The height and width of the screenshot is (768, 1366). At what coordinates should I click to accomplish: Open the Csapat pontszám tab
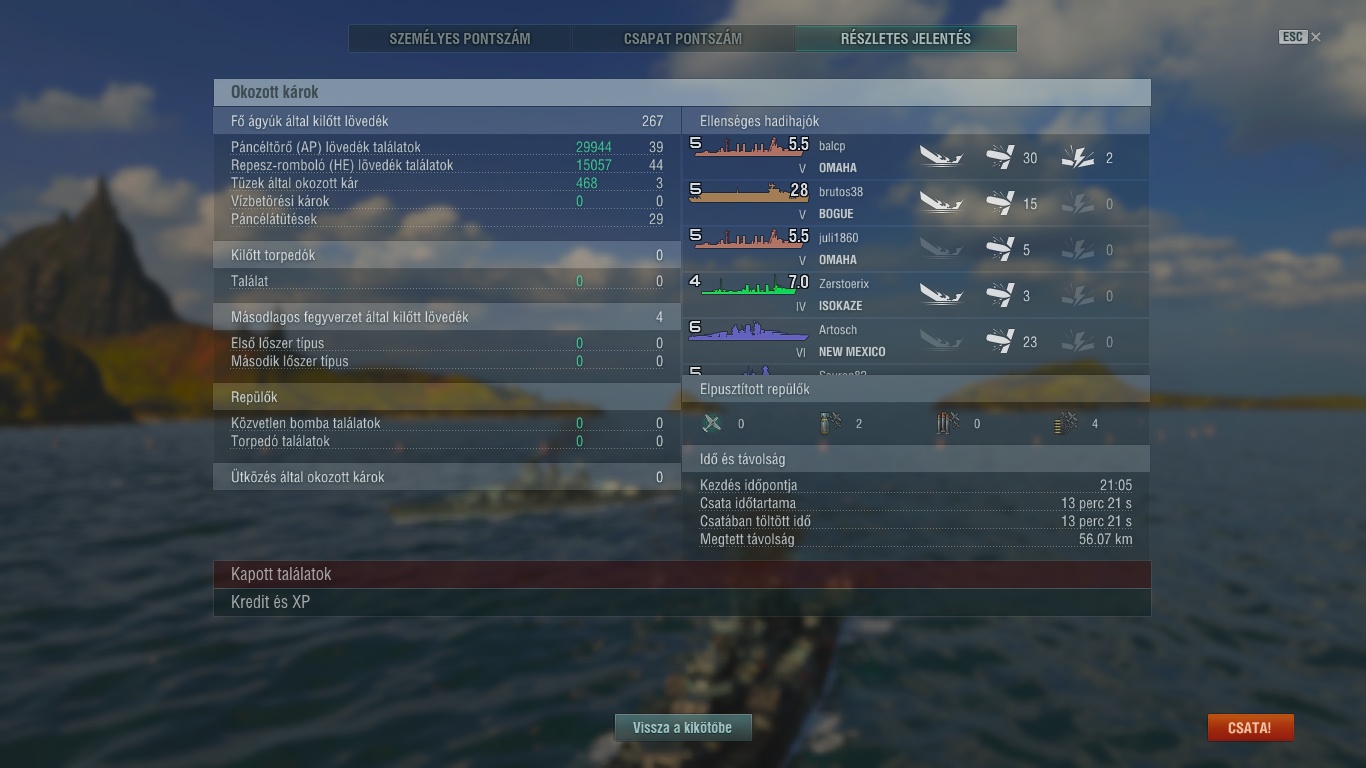(x=683, y=39)
